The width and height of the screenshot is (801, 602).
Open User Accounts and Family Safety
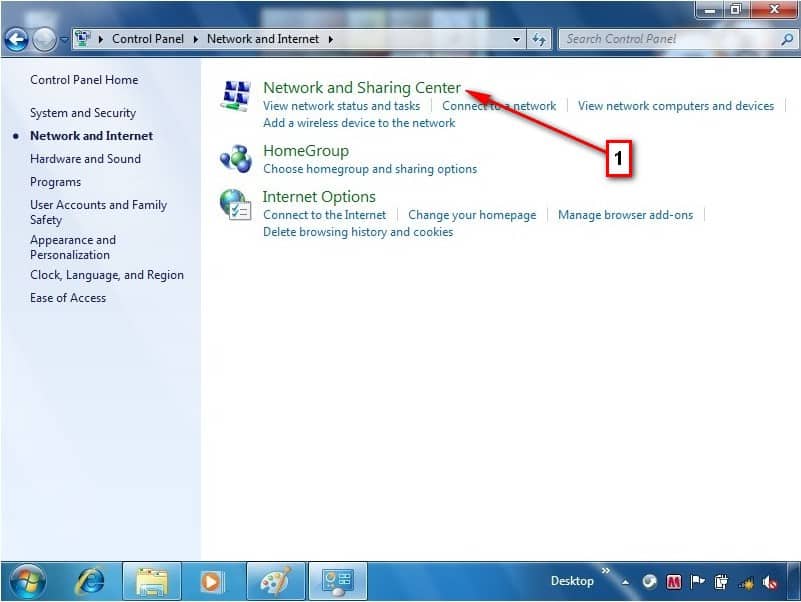tap(99, 212)
